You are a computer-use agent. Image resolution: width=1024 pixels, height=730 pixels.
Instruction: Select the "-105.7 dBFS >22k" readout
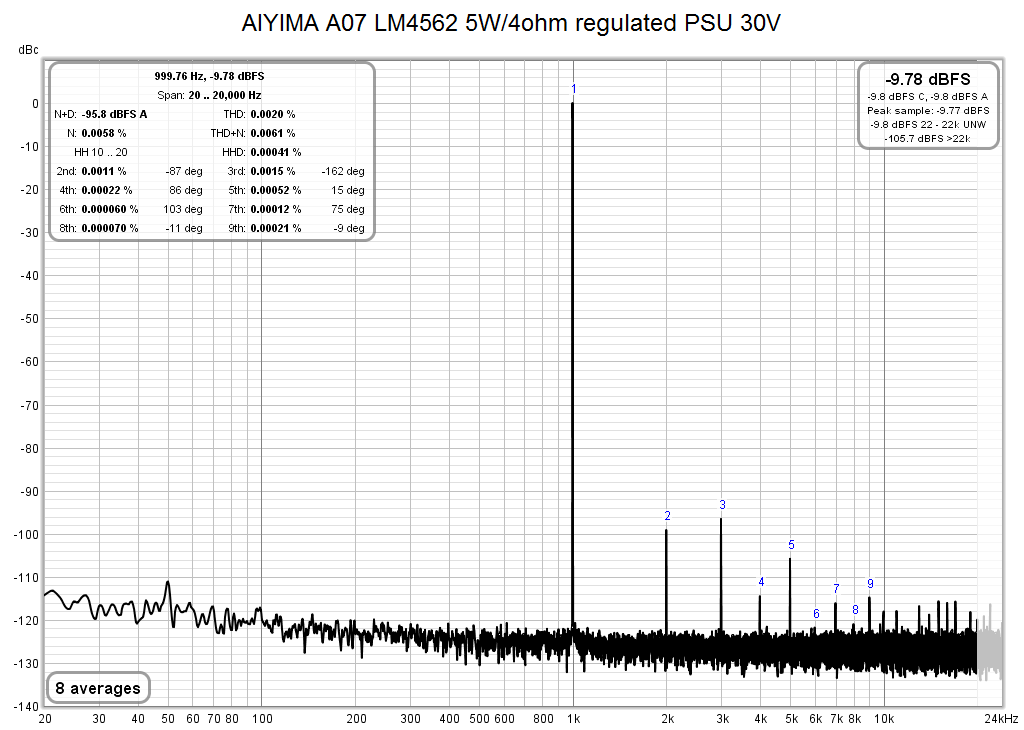tap(928, 138)
